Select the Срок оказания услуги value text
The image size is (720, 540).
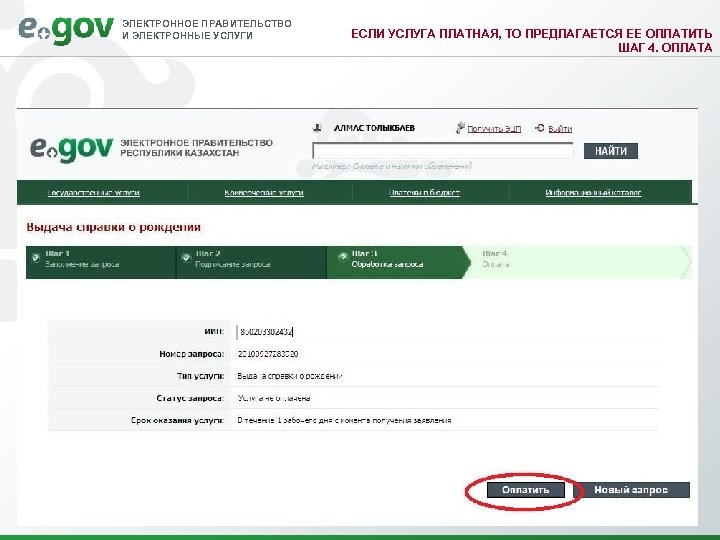tap(344, 420)
